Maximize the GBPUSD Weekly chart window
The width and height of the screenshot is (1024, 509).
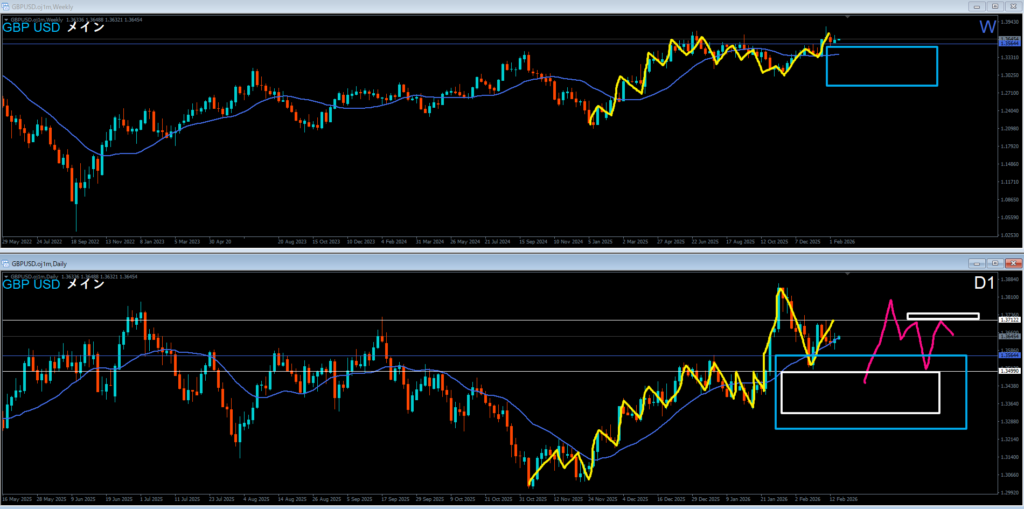coord(995,5)
